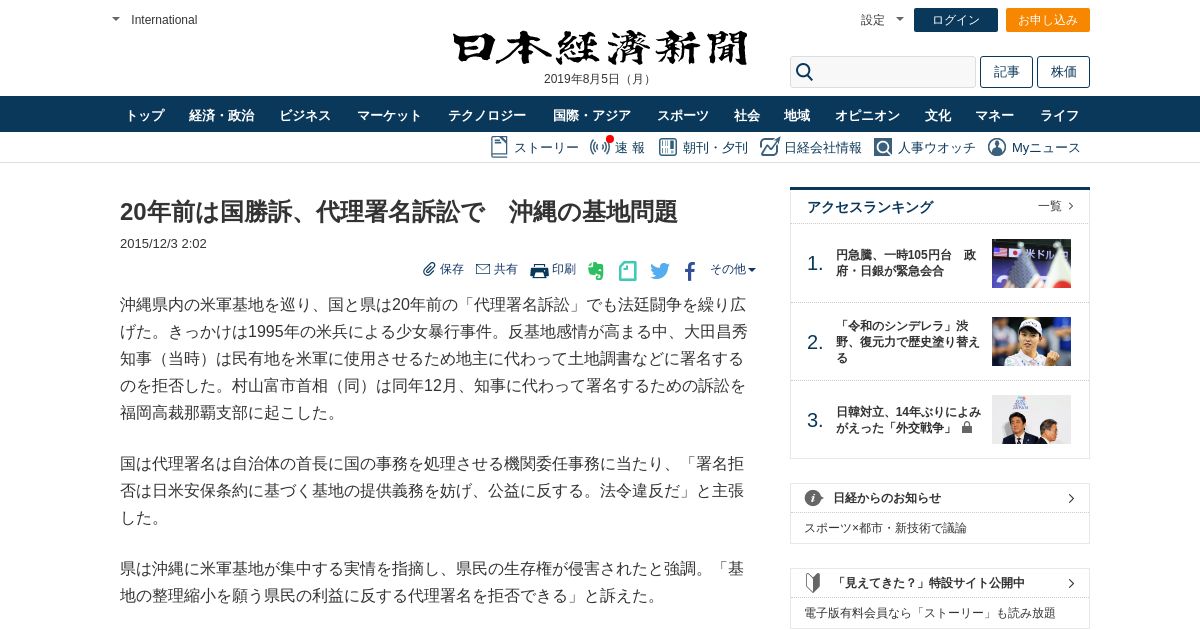
Task: Click the header date 2019年8月5日（月）
Action: pos(600,79)
